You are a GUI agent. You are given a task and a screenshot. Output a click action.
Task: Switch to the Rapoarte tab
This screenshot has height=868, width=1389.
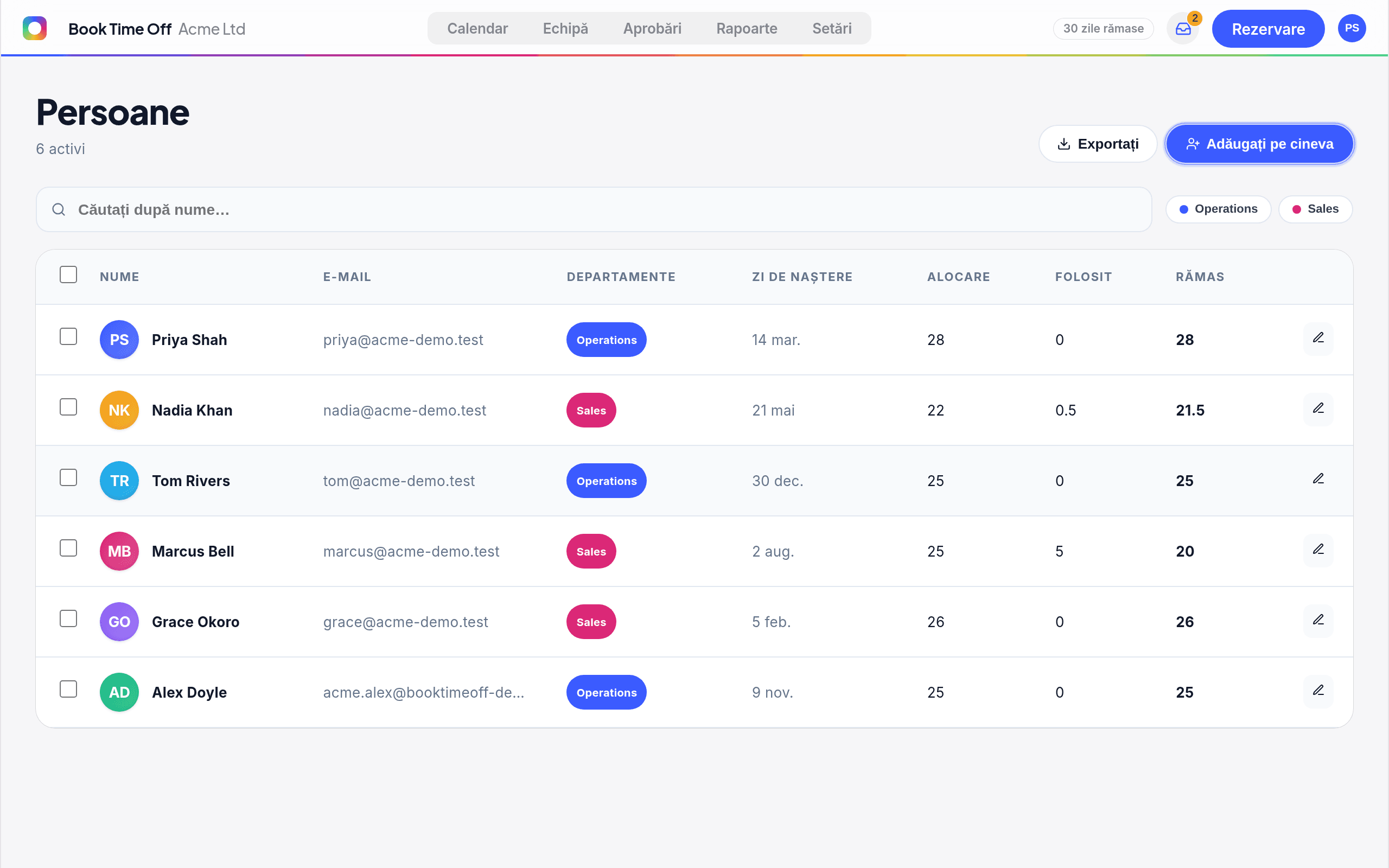pyautogui.click(x=747, y=29)
